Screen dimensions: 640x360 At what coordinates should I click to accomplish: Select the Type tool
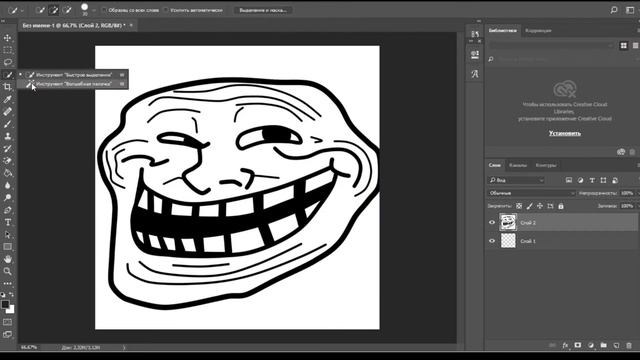(7, 222)
